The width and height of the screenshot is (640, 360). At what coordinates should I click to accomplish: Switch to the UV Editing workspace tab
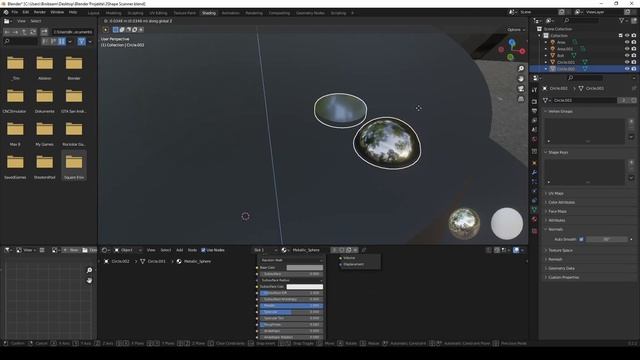pyautogui.click(x=158, y=13)
